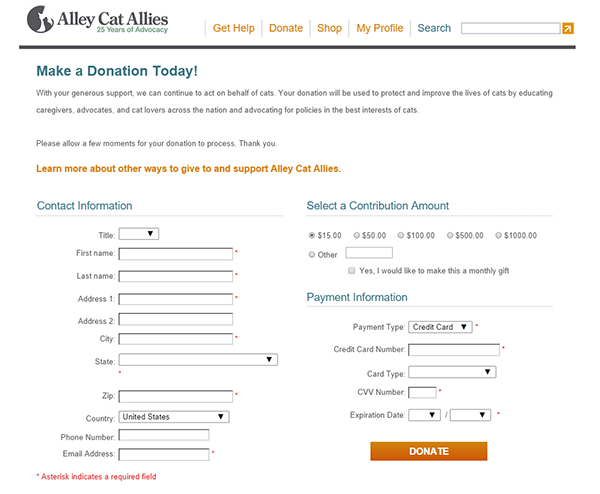Open the Country dropdown showing United States

coord(174,417)
